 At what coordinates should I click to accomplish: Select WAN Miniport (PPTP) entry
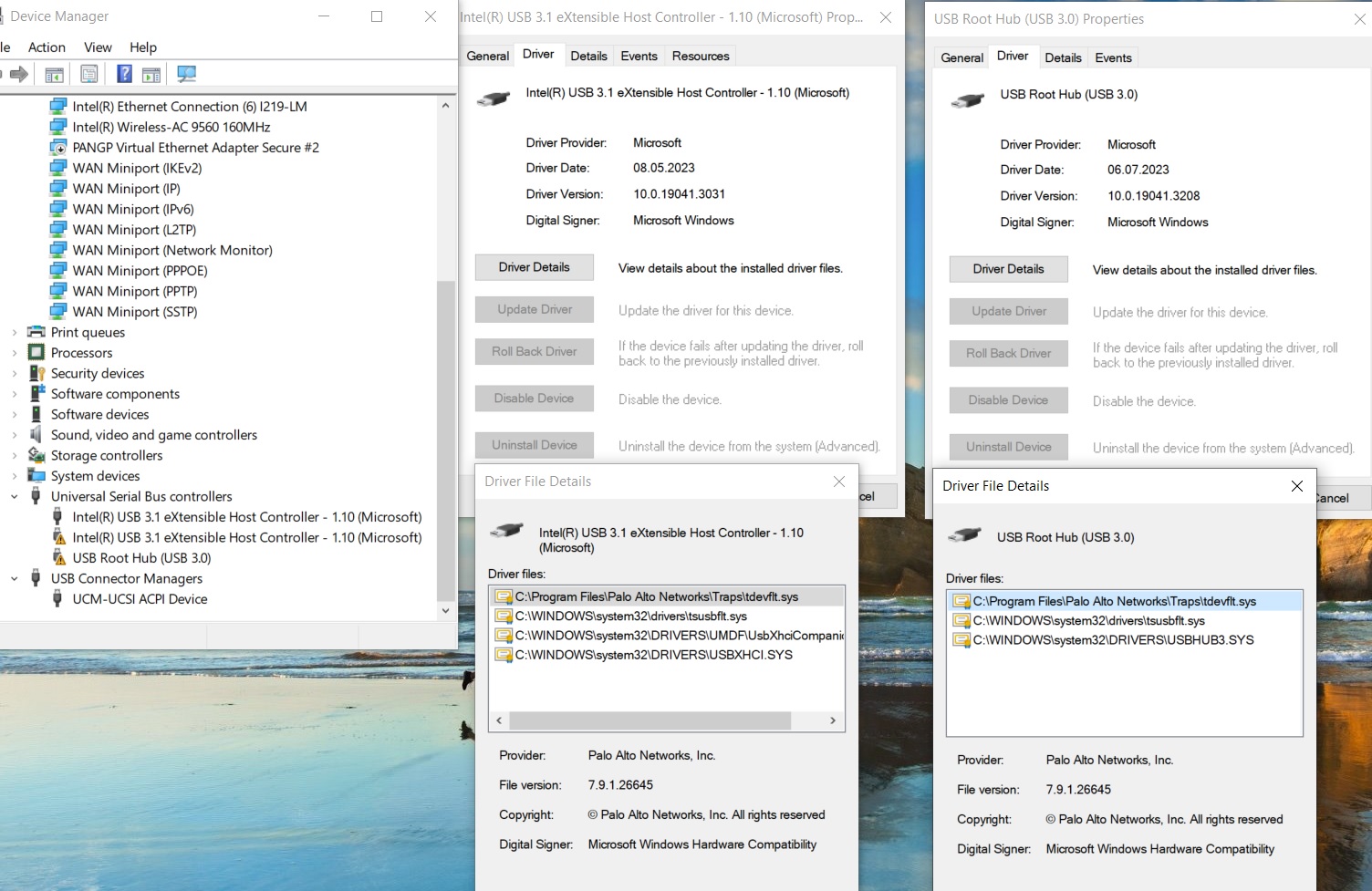pyautogui.click(x=135, y=291)
